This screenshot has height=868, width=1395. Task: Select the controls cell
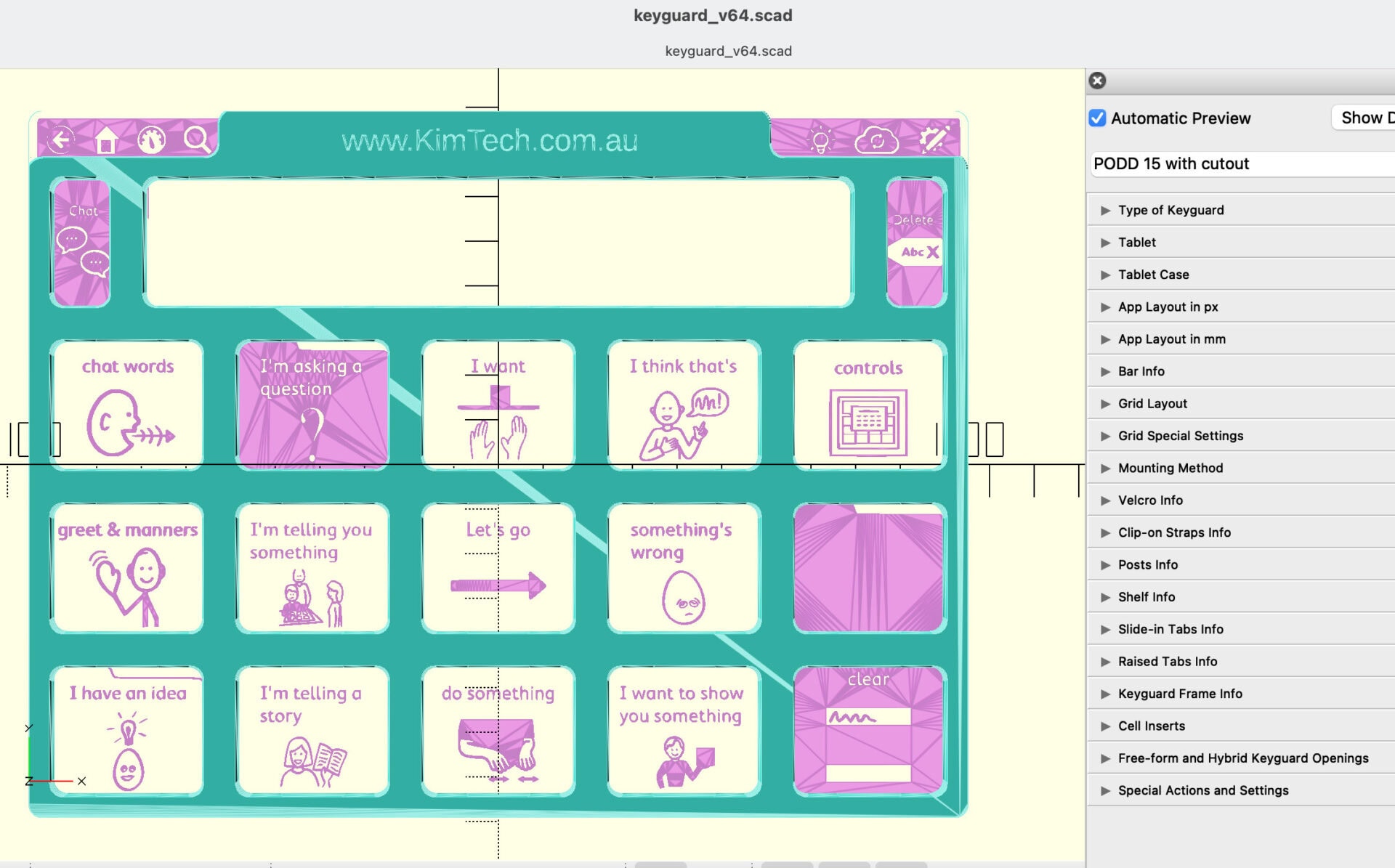(x=870, y=405)
